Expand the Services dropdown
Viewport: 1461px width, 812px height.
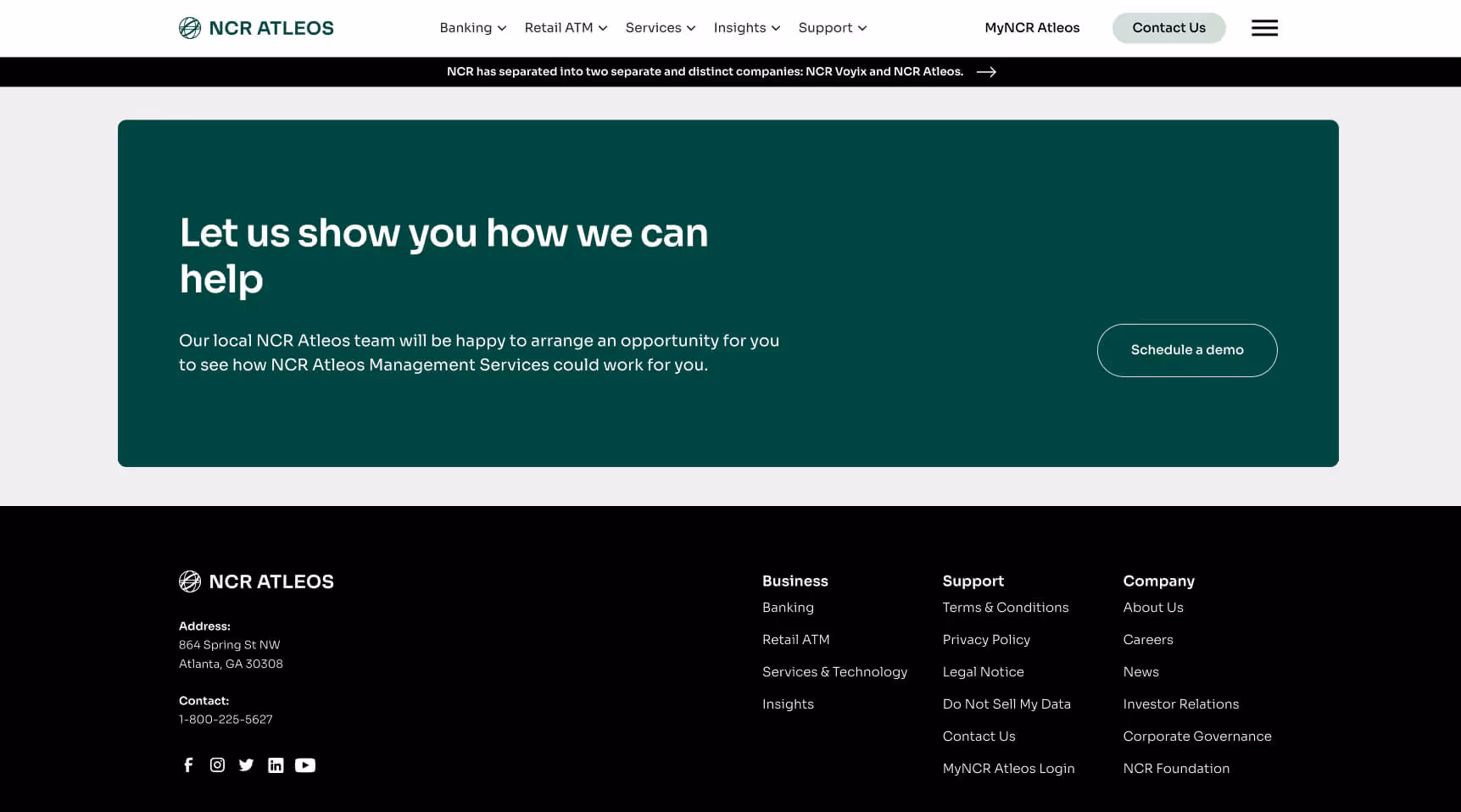click(661, 28)
